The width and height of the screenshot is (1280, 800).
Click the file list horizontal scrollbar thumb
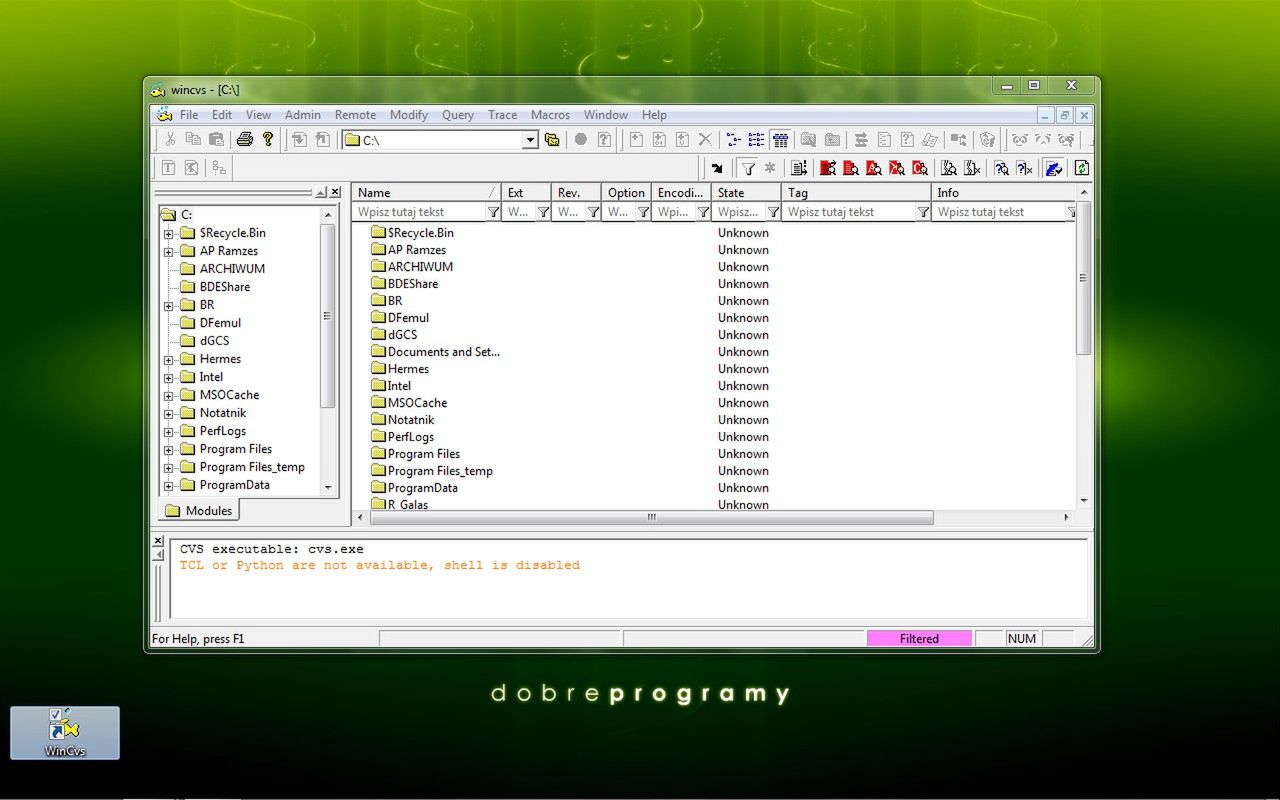650,517
